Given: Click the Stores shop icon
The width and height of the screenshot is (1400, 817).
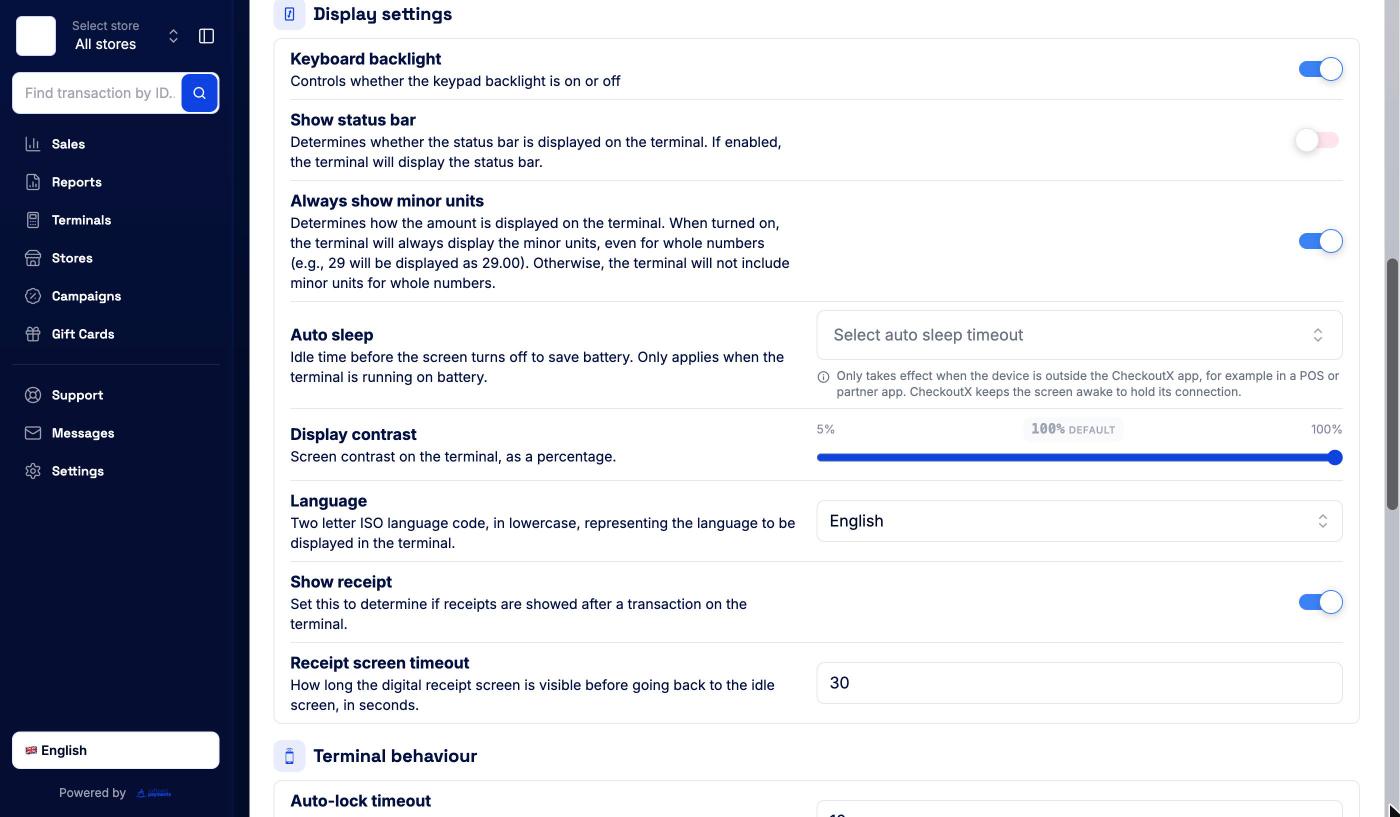Looking at the screenshot, I should pyautogui.click(x=33, y=258).
